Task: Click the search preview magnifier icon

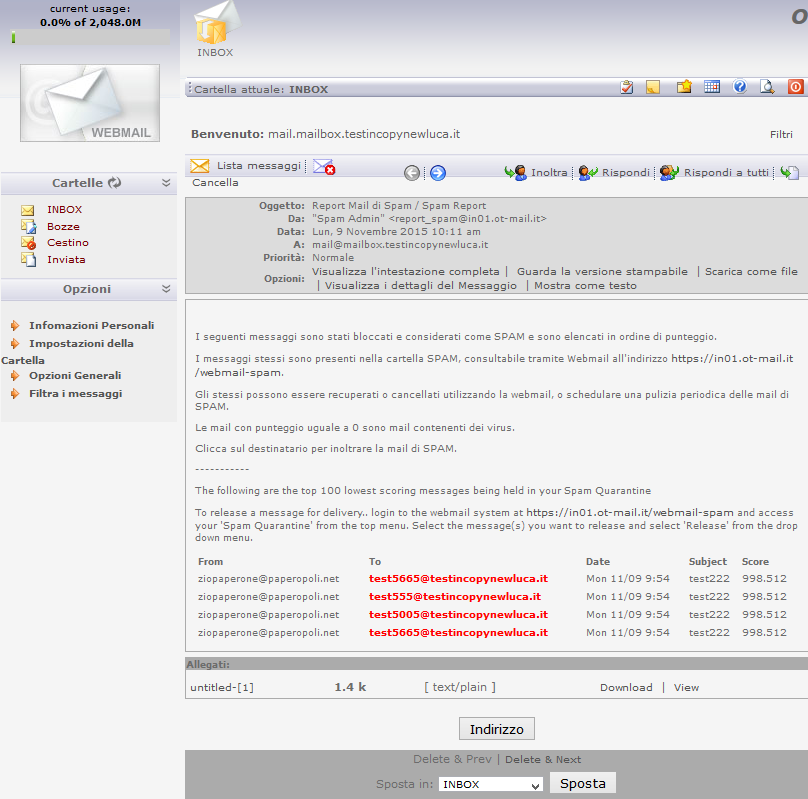Action: pyautogui.click(x=767, y=87)
